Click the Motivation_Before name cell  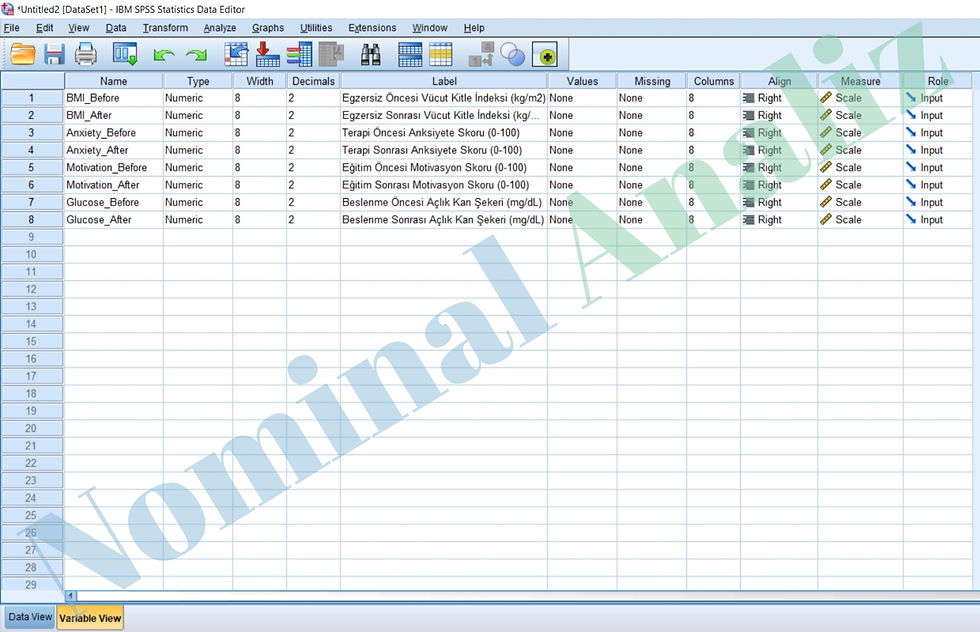tap(113, 168)
